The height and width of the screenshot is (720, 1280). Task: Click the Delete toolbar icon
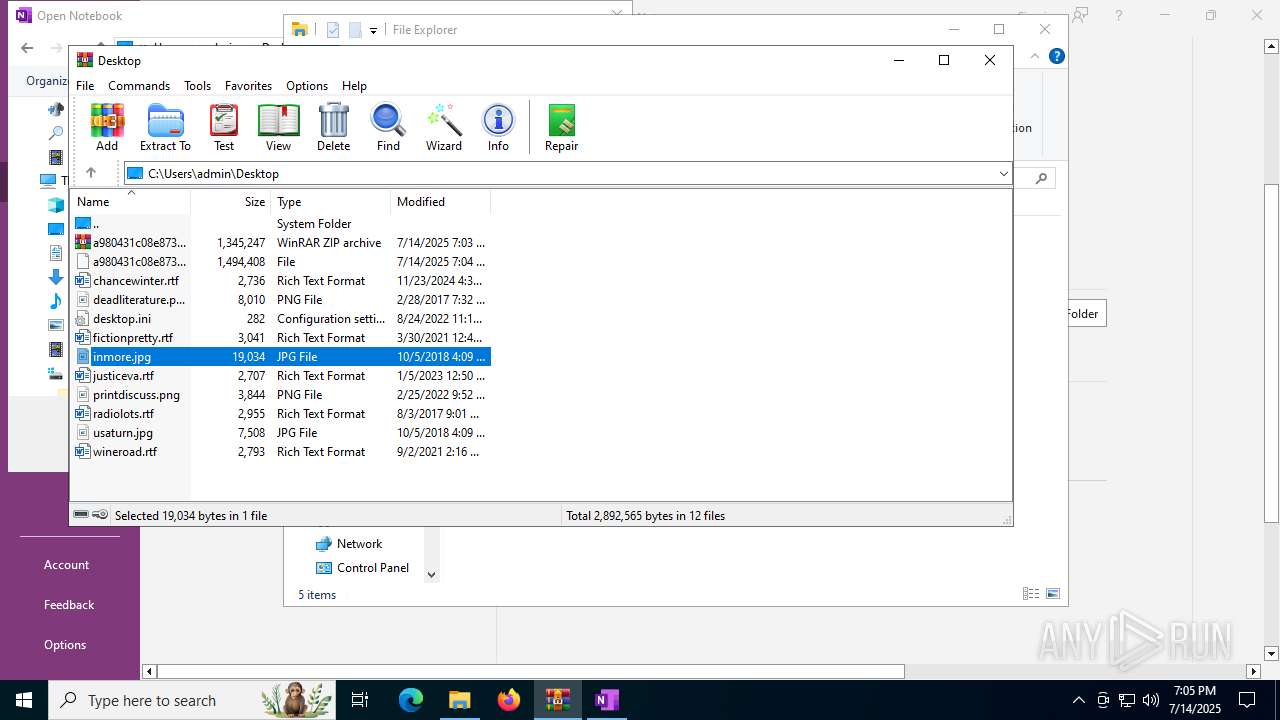coord(333,127)
